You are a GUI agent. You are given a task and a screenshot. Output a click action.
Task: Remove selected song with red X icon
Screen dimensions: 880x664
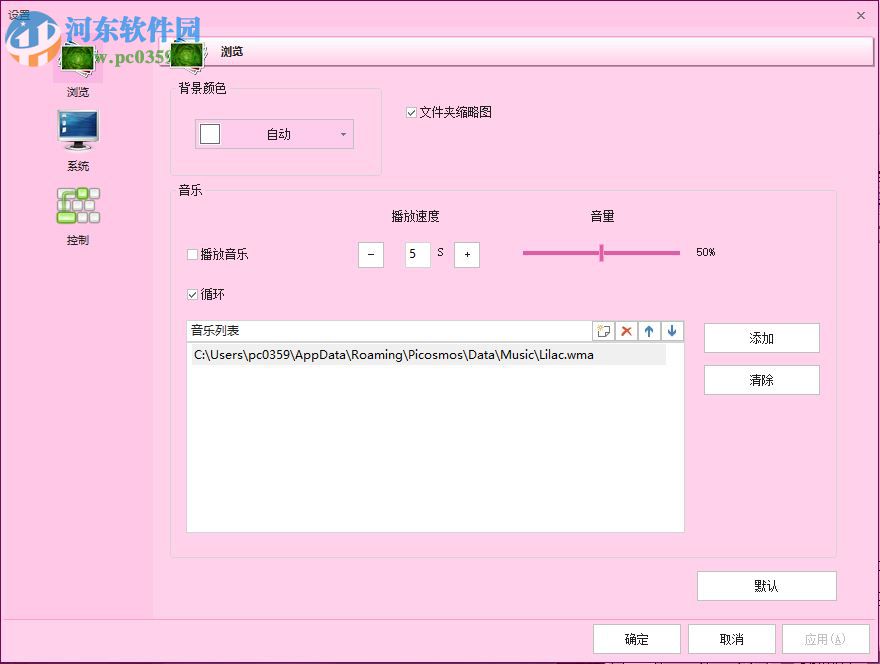tap(626, 330)
